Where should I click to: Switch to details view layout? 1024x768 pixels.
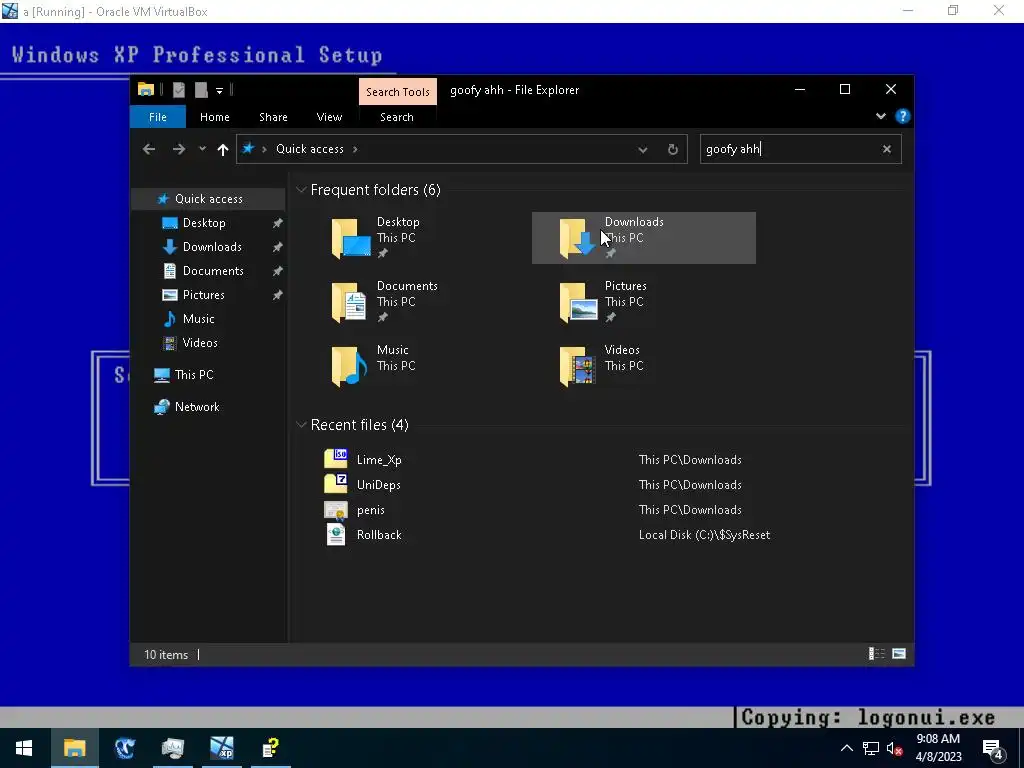[x=876, y=654]
